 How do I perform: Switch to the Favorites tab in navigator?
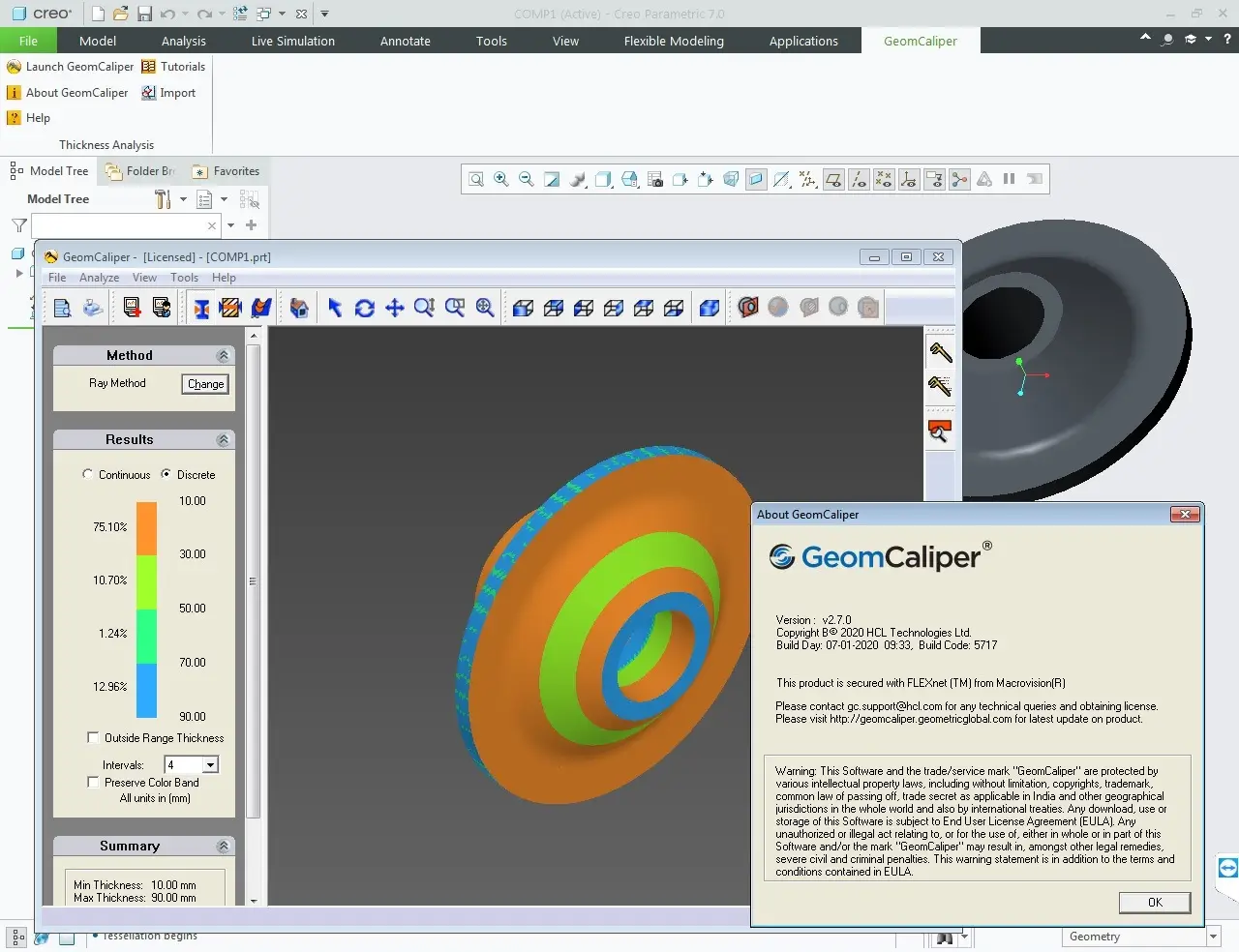point(227,171)
